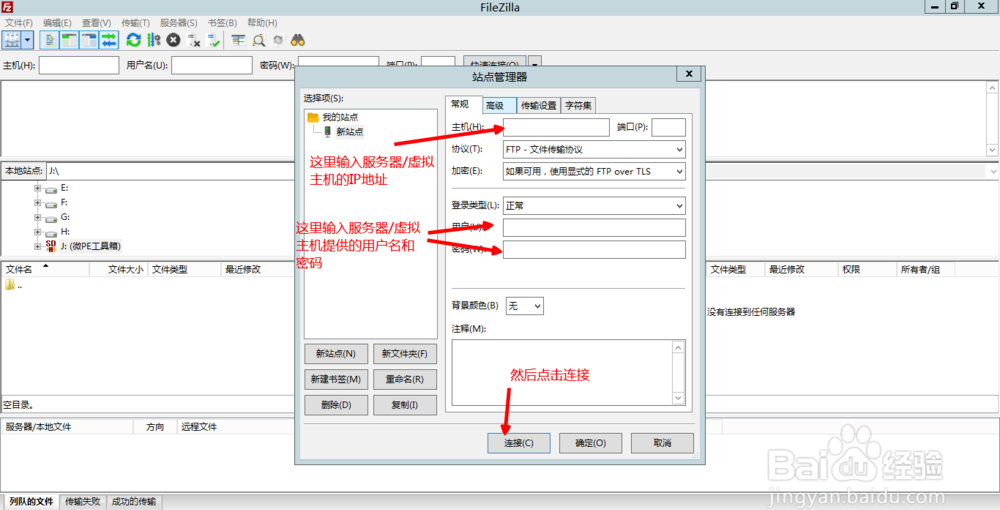
Task: Open the 协议(T) protocol dropdown
Action: pyautogui.click(x=594, y=149)
